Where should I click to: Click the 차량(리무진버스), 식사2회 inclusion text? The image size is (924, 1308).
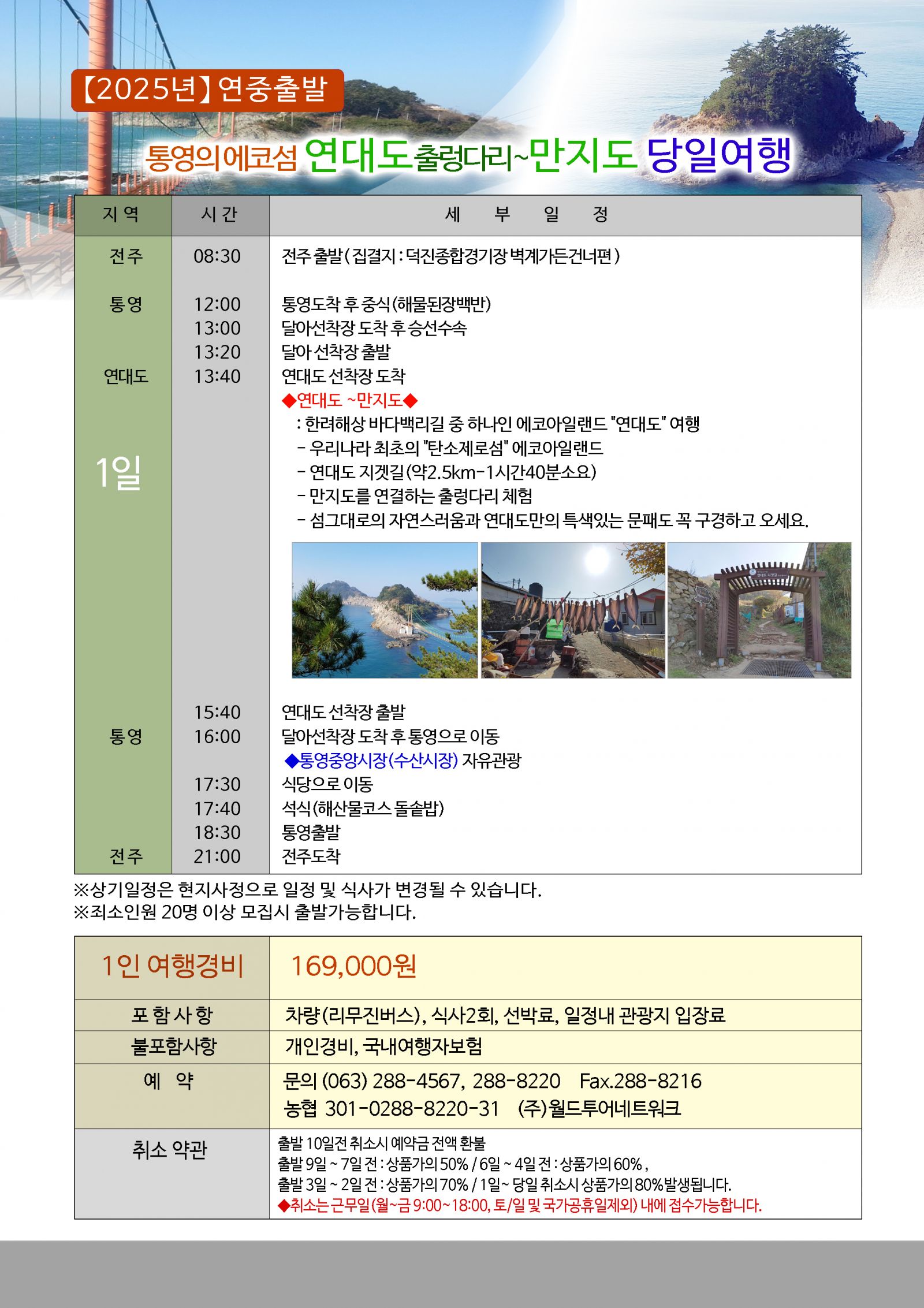click(x=505, y=1016)
